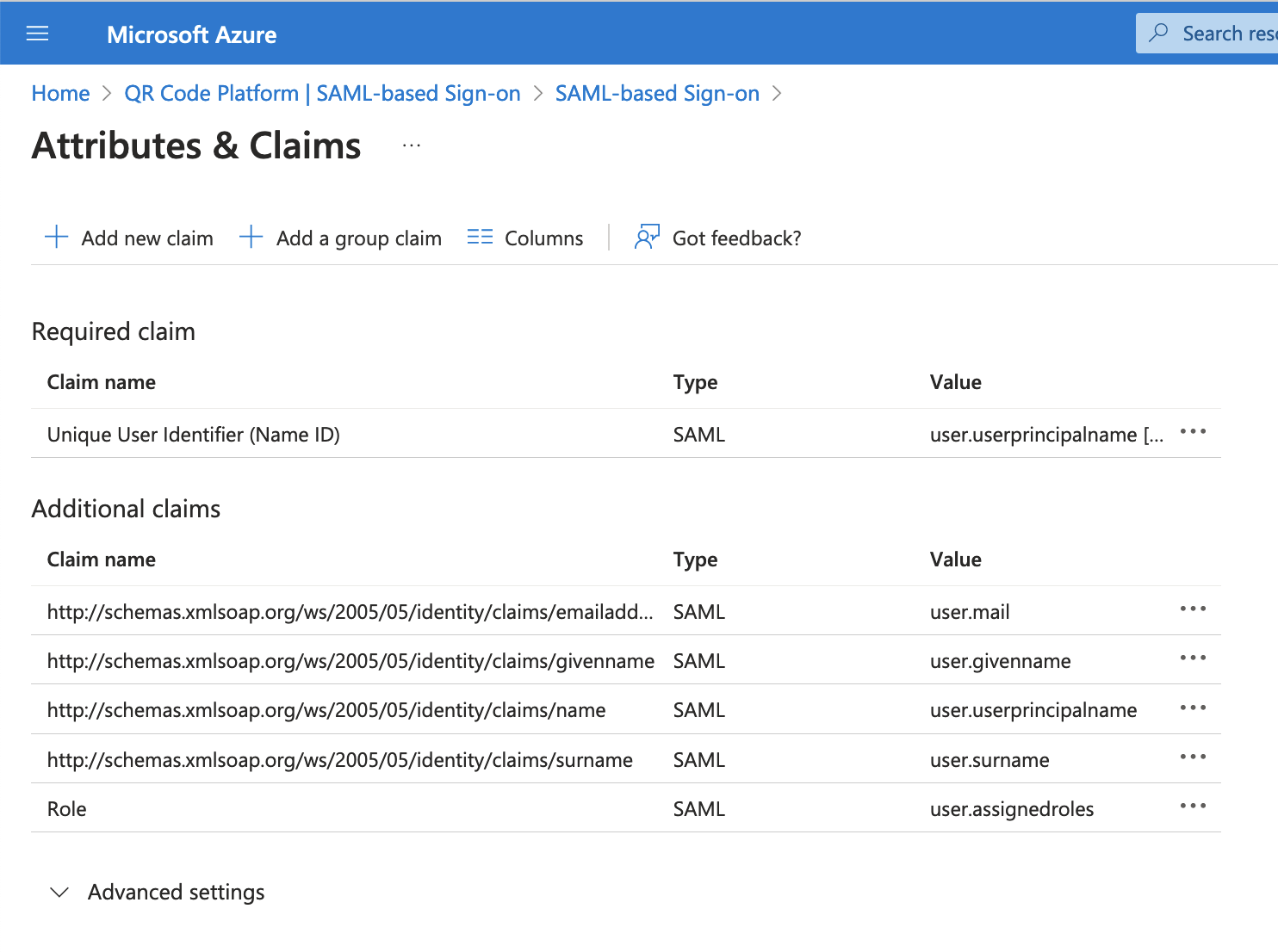Click the Microsoft Azure logo text
The image size is (1278, 952).
pos(192,34)
